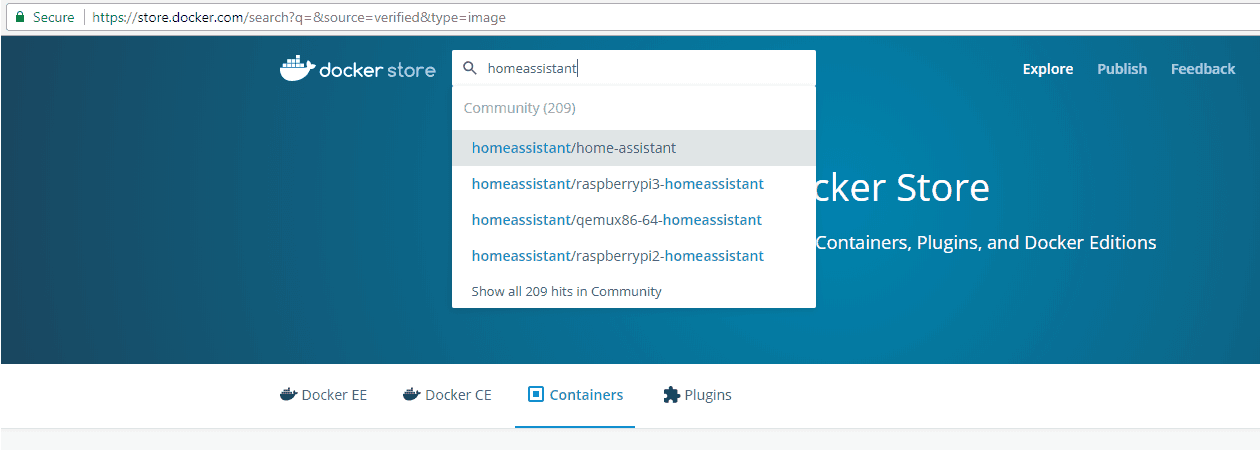
Task: Open the Explore menu link
Action: pyautogui.click(x=1048, y=69)
